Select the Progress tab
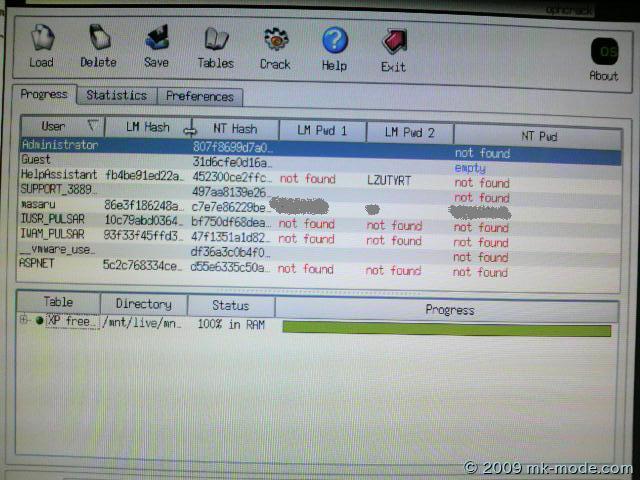 point(44,95)
